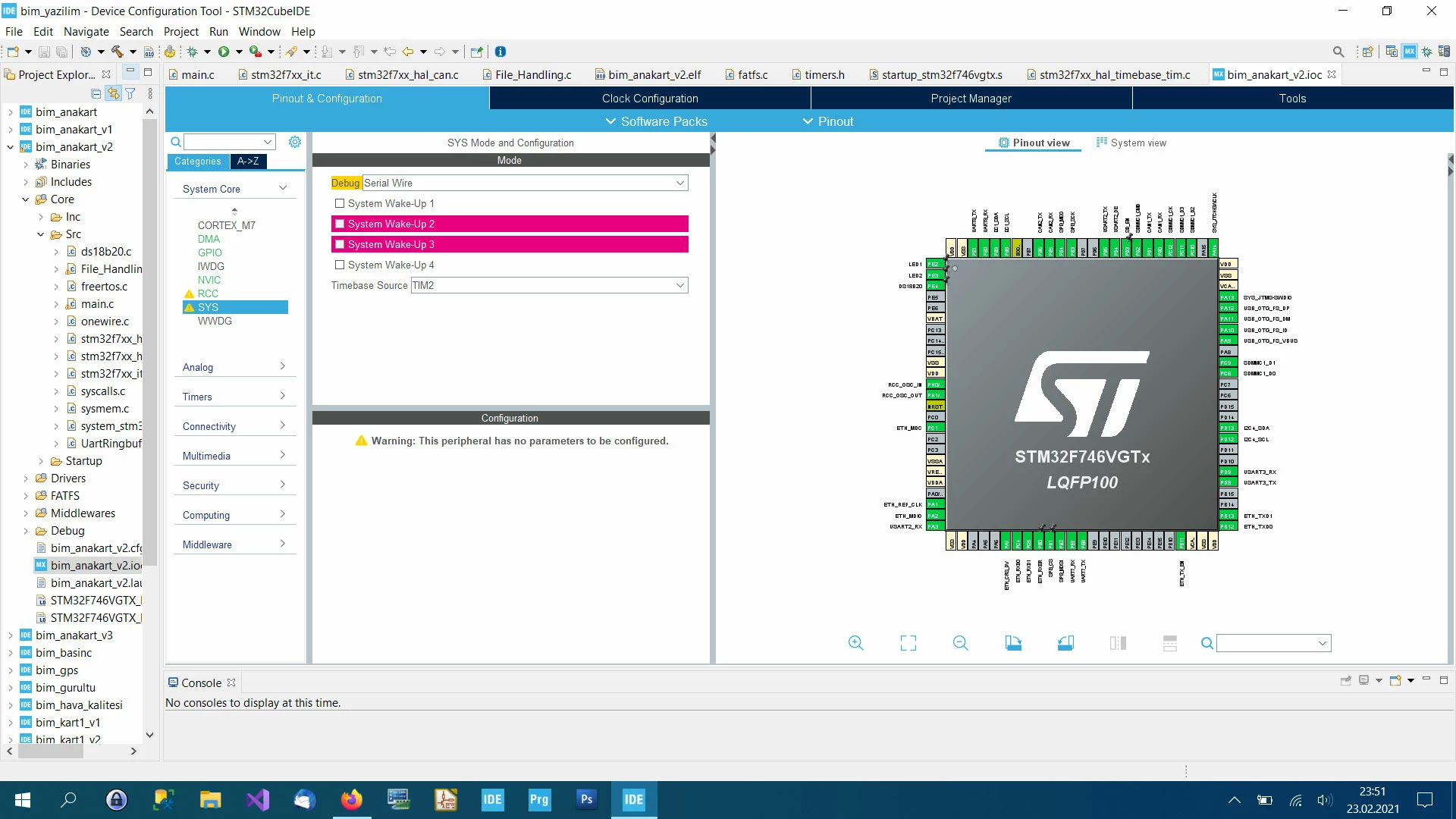Enable System Wake-Up 3 checkbox
The height and width of the screenshot is (819, 1456).
(340, 244)
